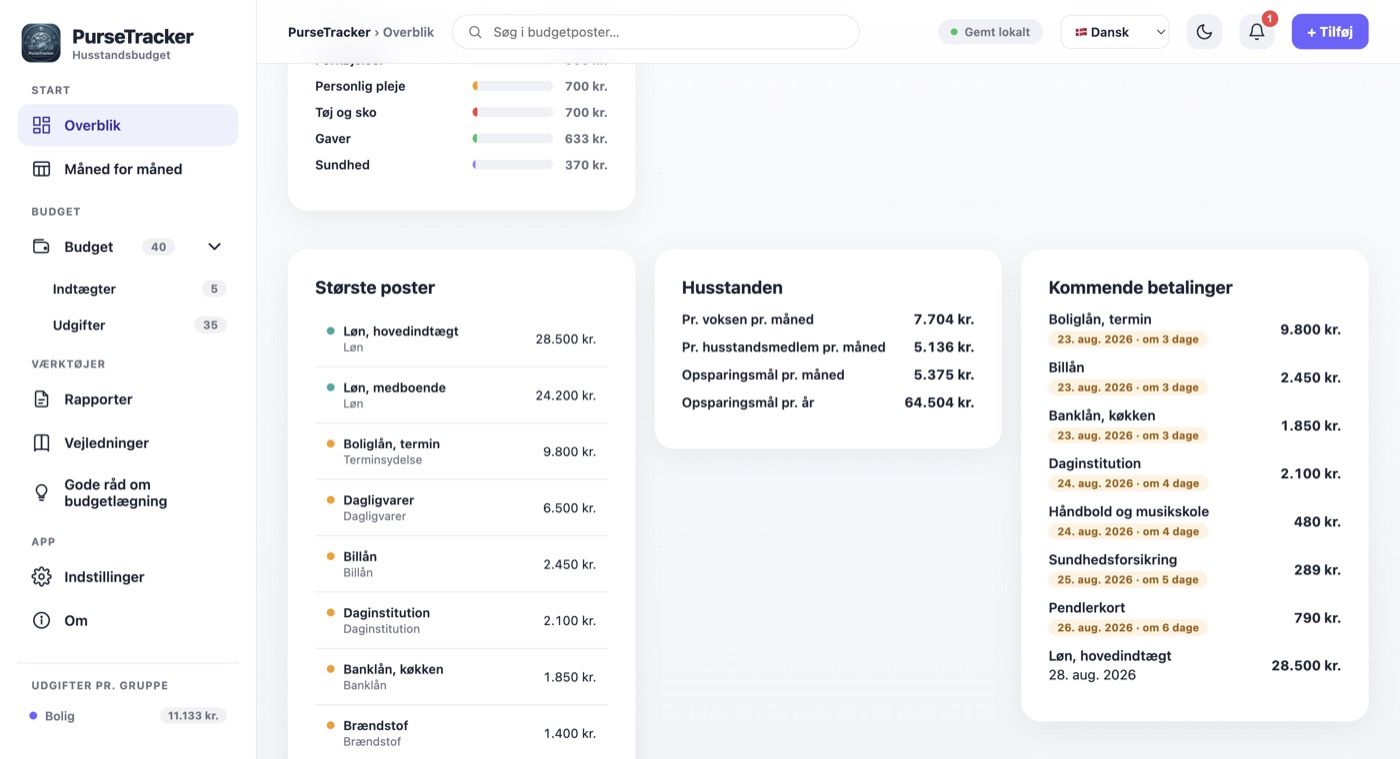Viewport: 1400px width, 759px height.
Task: Click Opsparingsmål pr. år row
Action: click(x=828, y=403)
